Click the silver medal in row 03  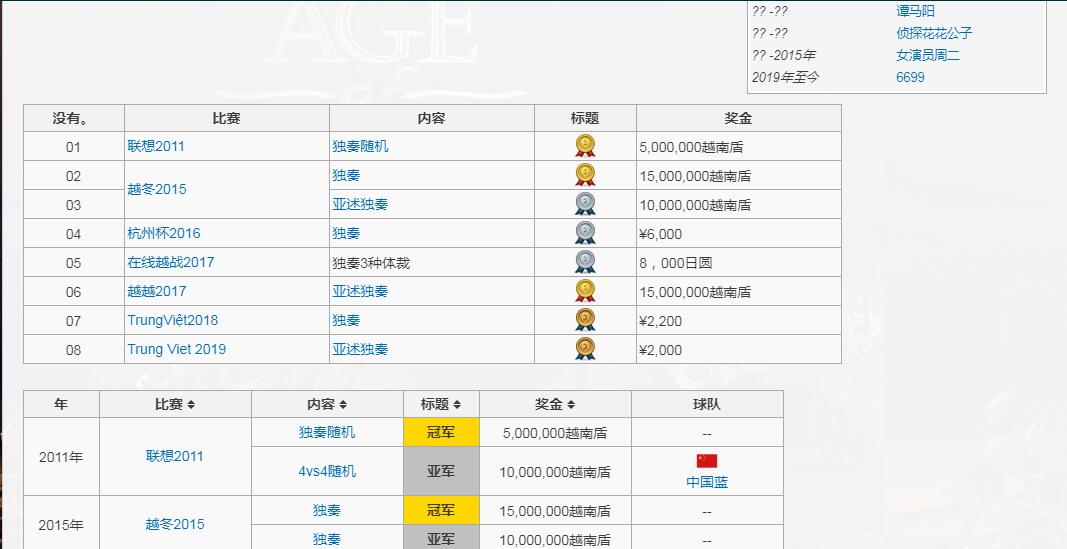[x=585, y=204]
